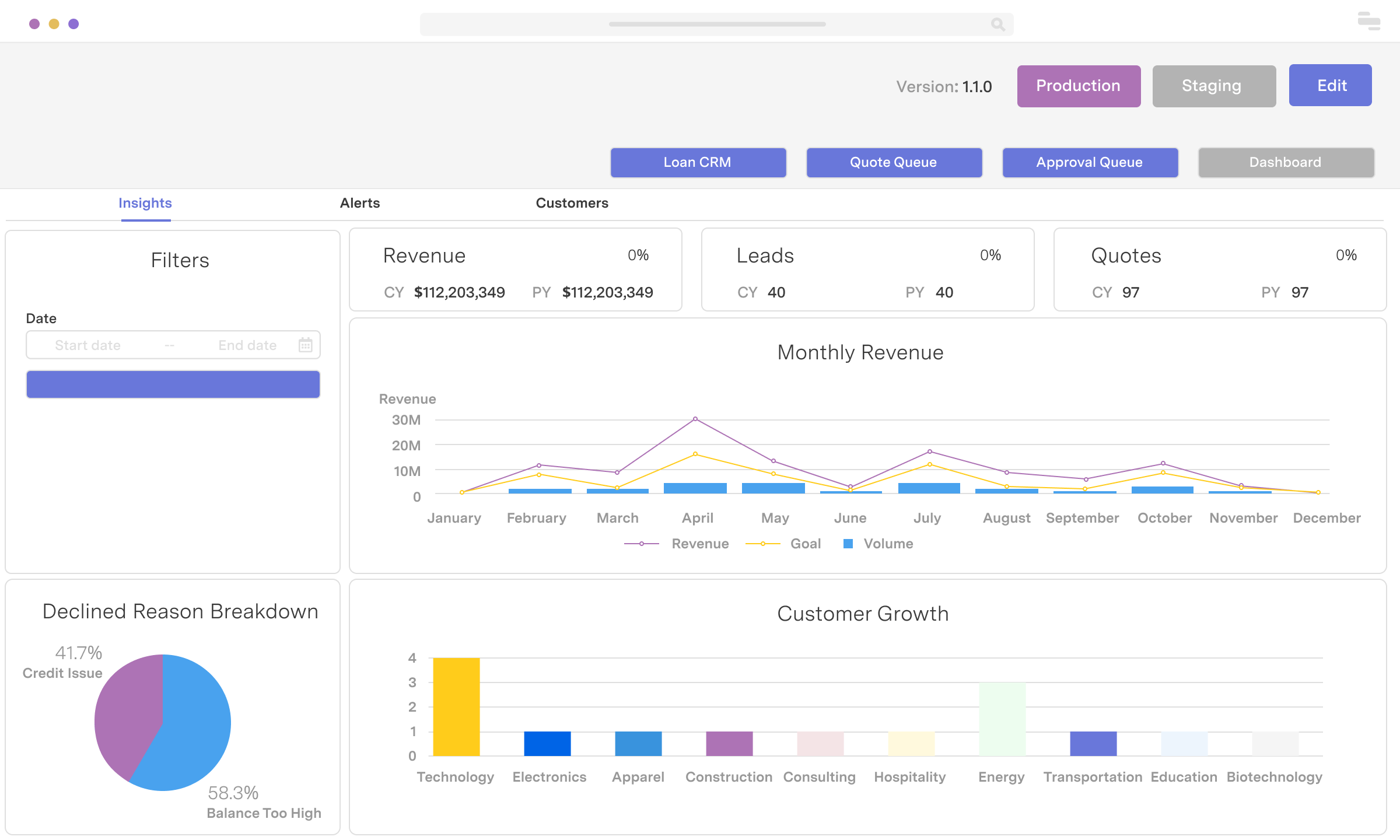Click the menu icon at top right
Image resolution: width=1400 pixels, height=840 pixels.
tap(1368, 22)
